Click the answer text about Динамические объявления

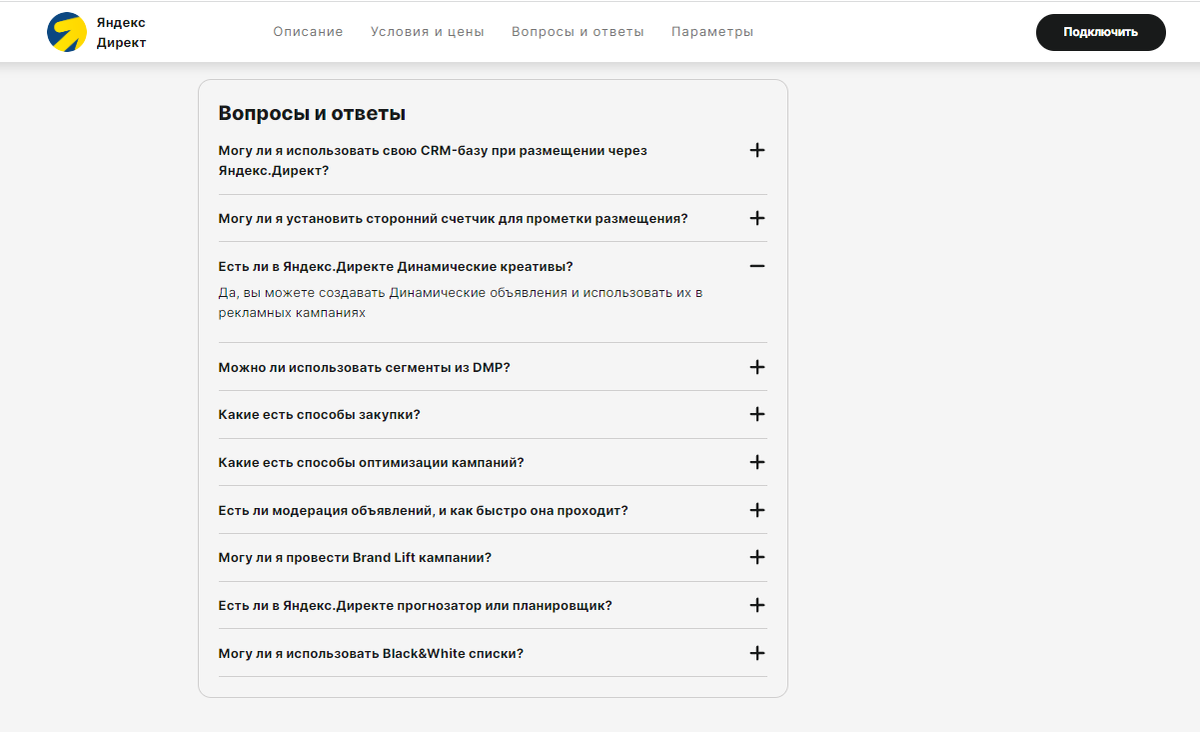click(461, 302)
